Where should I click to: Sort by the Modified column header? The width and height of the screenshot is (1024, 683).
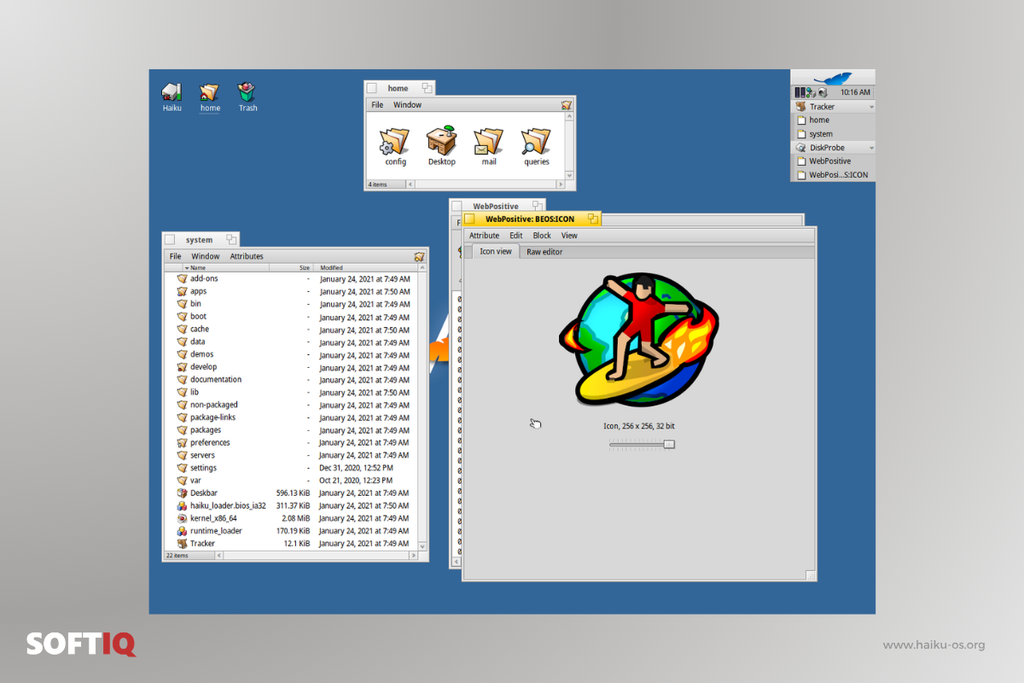[x=366, y=268]
